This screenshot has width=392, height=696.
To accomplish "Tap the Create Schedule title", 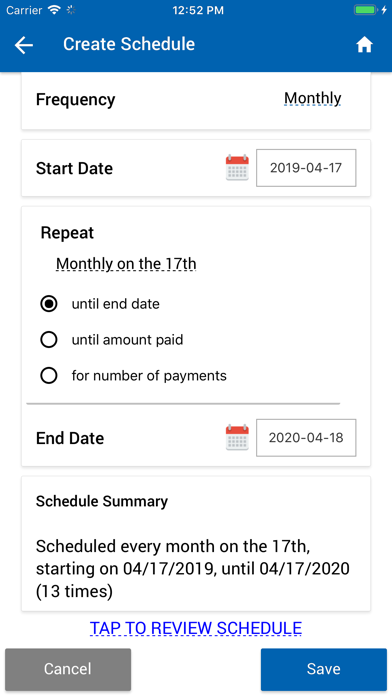I will click(x=129, y=44).
